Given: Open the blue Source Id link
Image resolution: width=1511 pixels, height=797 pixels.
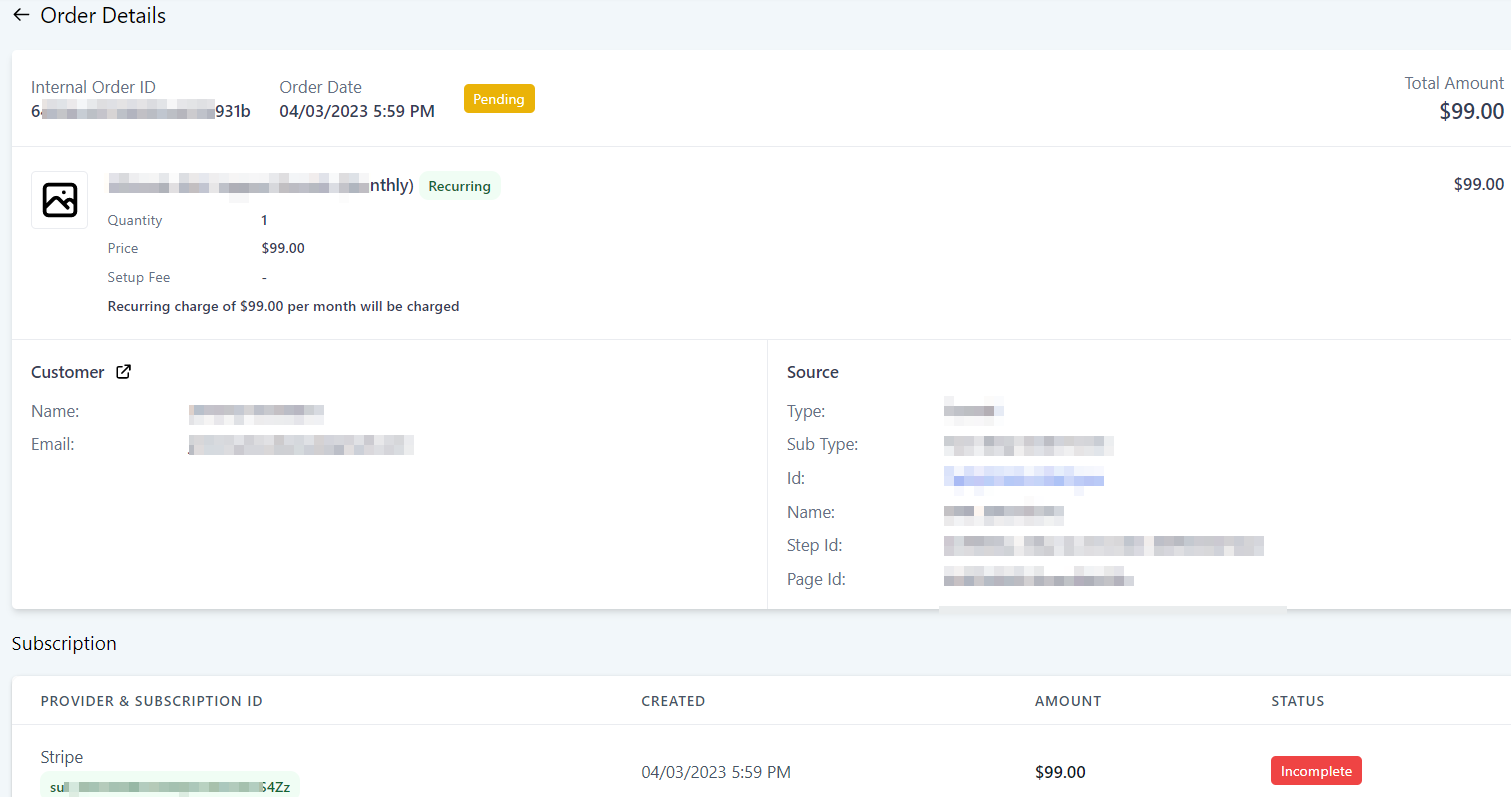Looking at the screenshot, I should coord(1023,478).
